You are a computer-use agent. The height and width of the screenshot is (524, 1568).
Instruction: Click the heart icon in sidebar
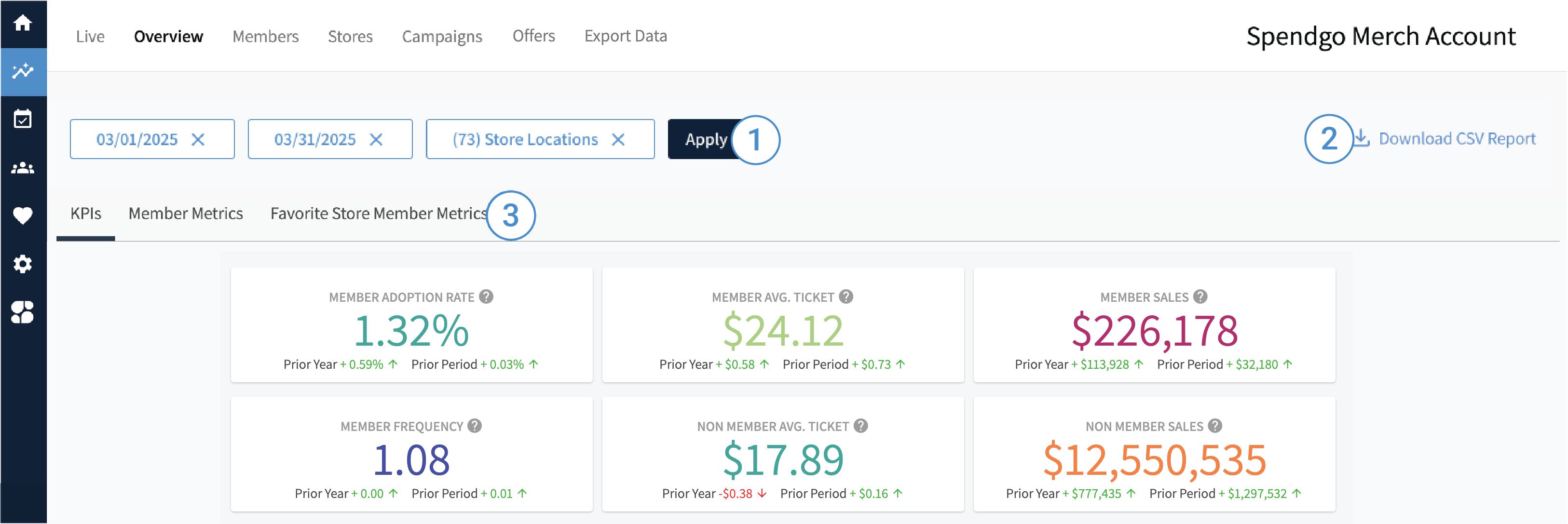tap(23, 215)
